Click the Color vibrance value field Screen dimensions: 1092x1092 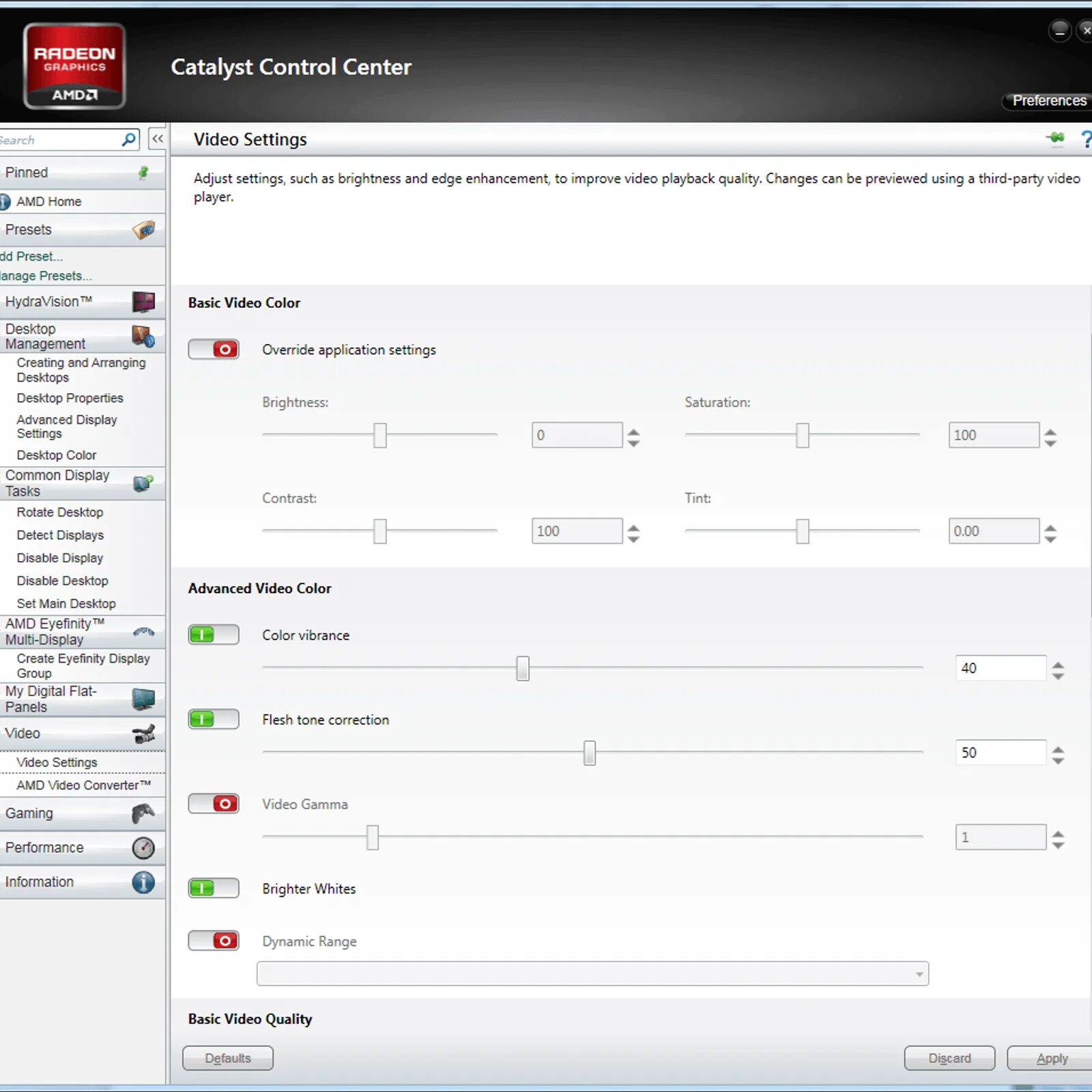point(1001,668)
